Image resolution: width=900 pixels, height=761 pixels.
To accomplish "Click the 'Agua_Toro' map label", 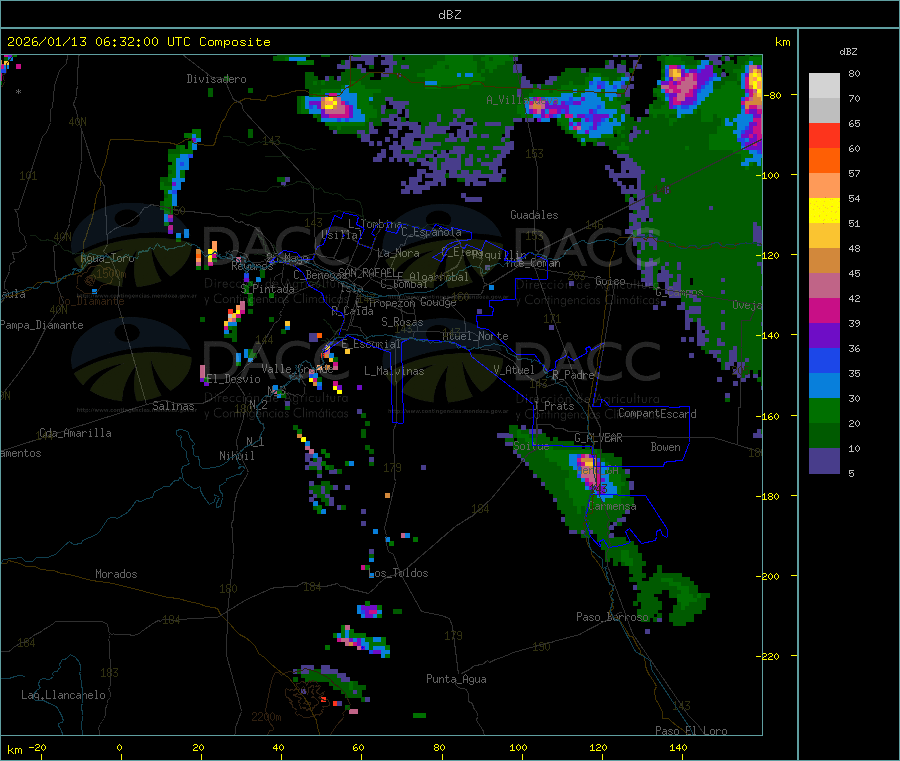I will click(x=107, y=258).
